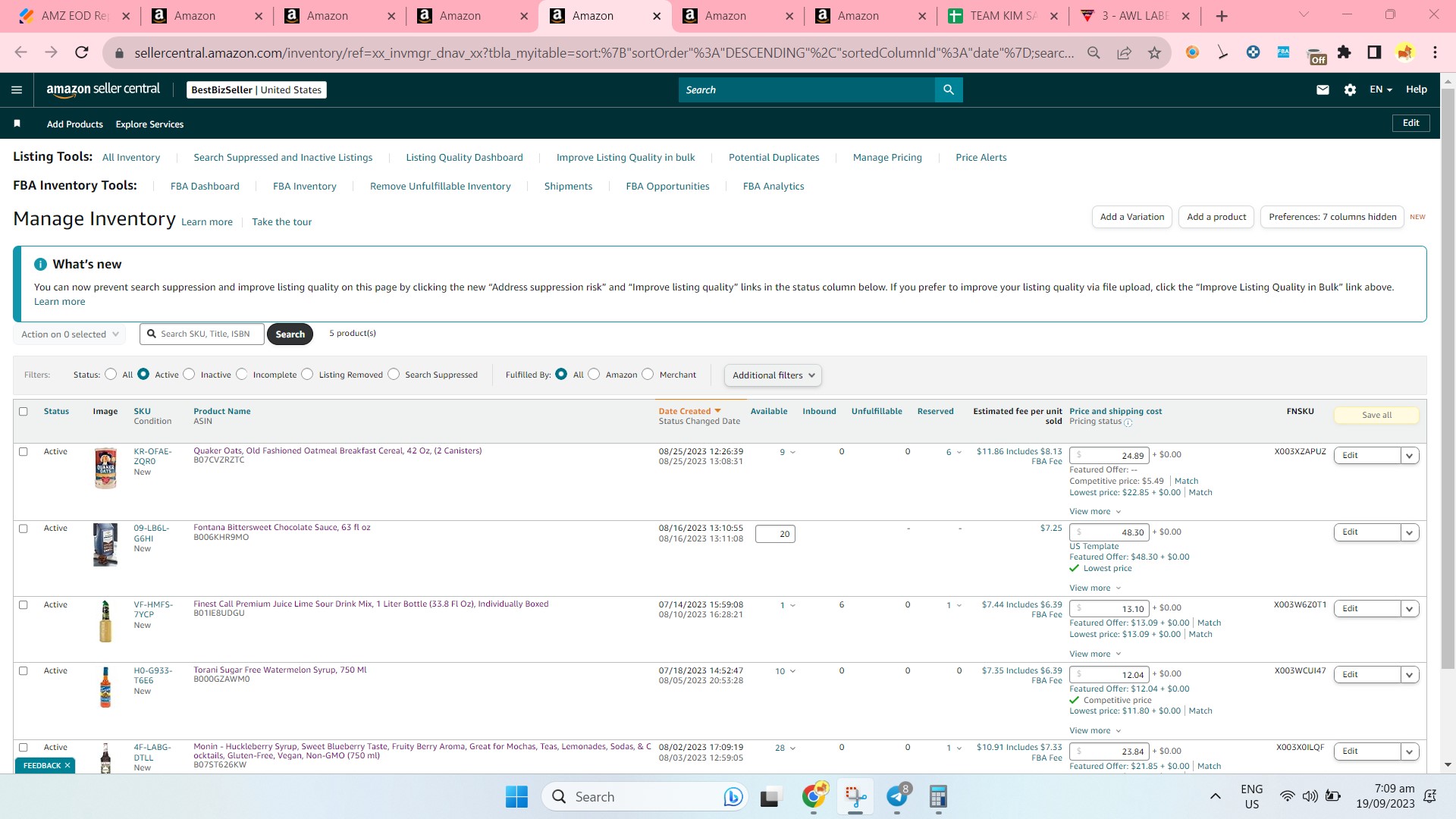Click the Pricing status info icon
Viewport: 1456px width, 819px height.
1128,422
